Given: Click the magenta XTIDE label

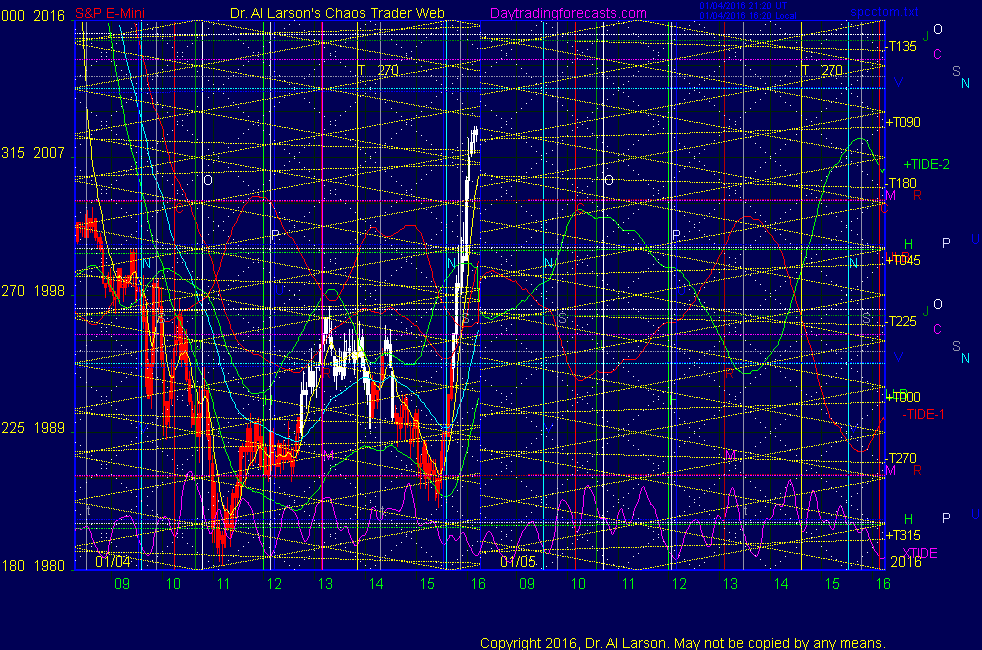Looking at the screenshot, I should (x=920, y=552).
